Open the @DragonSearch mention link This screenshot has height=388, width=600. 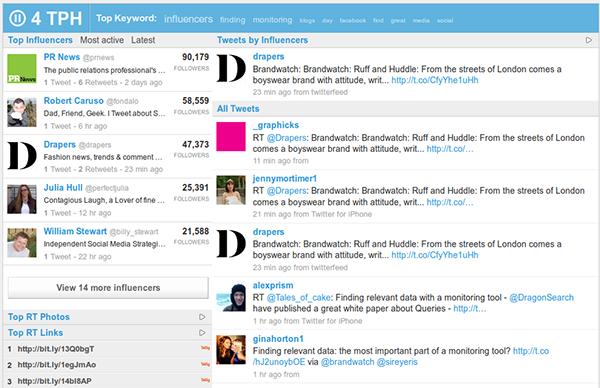pyautogui.click(x=541, y=297)
